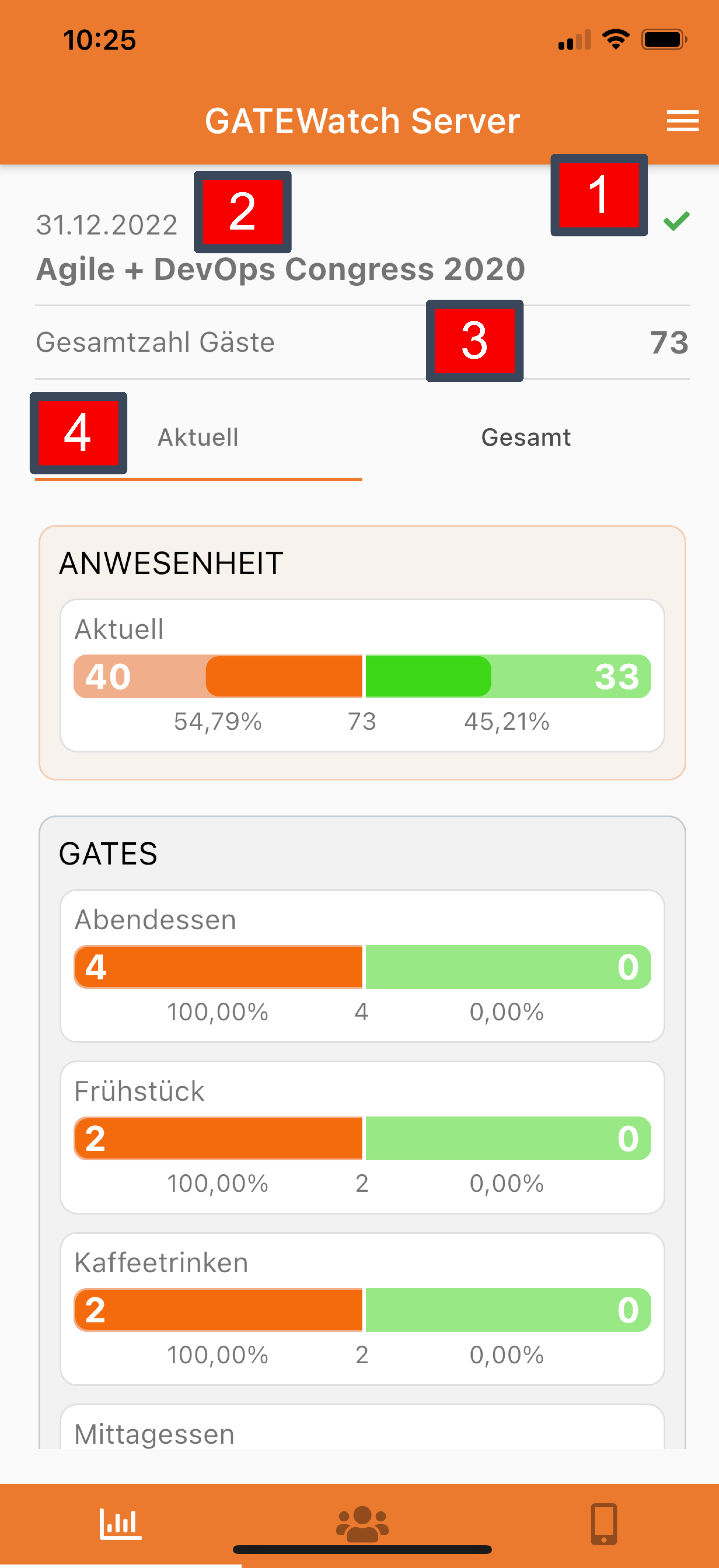Open the statistics chart tab icon
The width and height of the screenshot is (719, 1568).
(120, 1524)
